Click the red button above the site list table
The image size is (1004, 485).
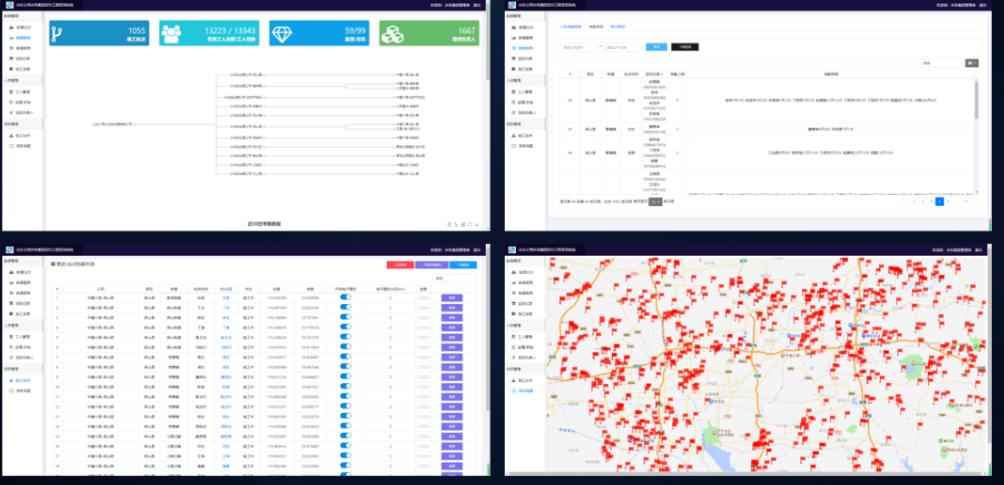tap(400, 265)
